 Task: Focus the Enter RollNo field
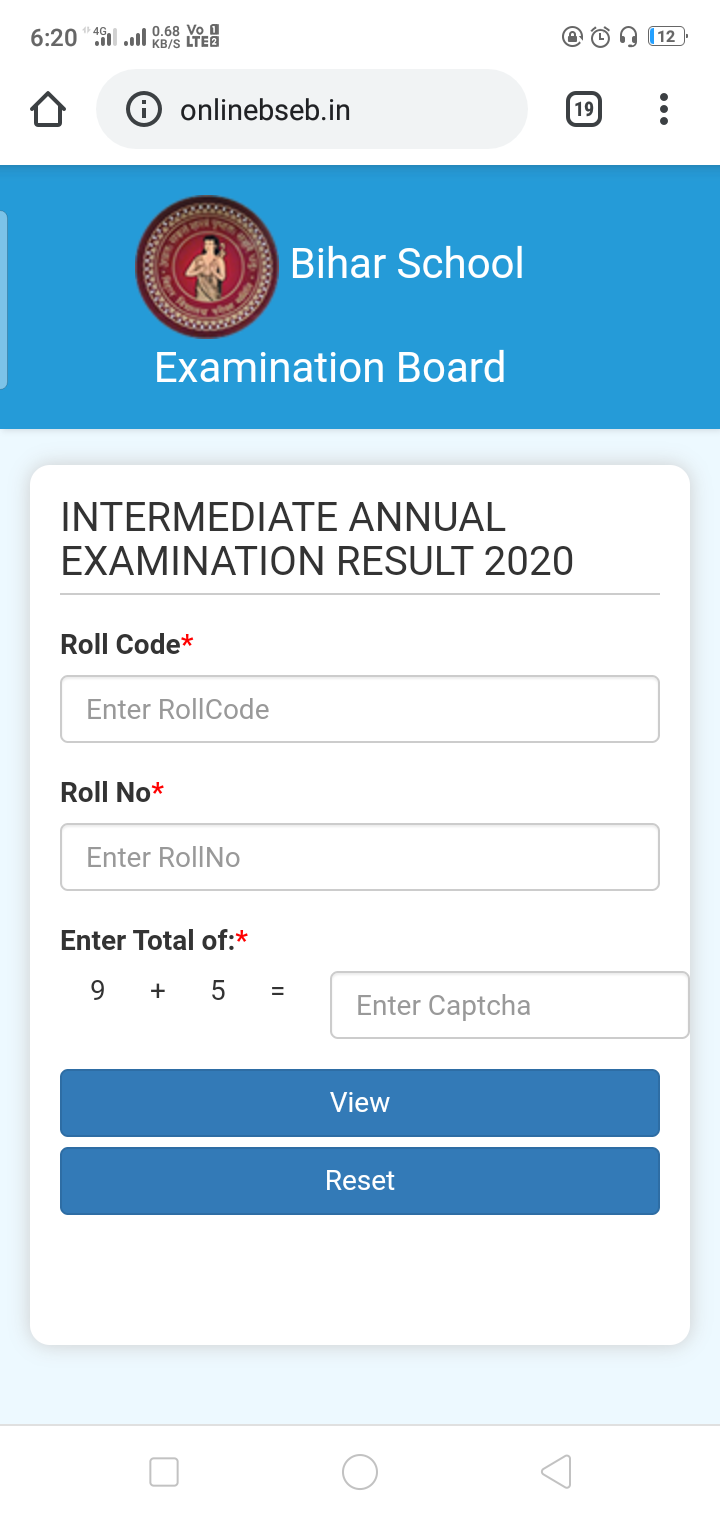[360, 857]
